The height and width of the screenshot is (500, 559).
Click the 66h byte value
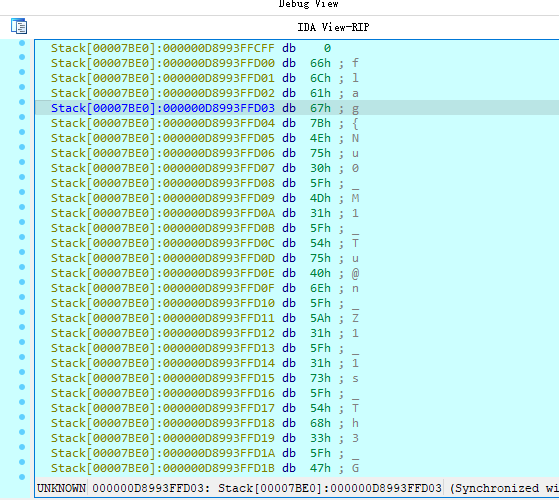(x=320, y=63)
